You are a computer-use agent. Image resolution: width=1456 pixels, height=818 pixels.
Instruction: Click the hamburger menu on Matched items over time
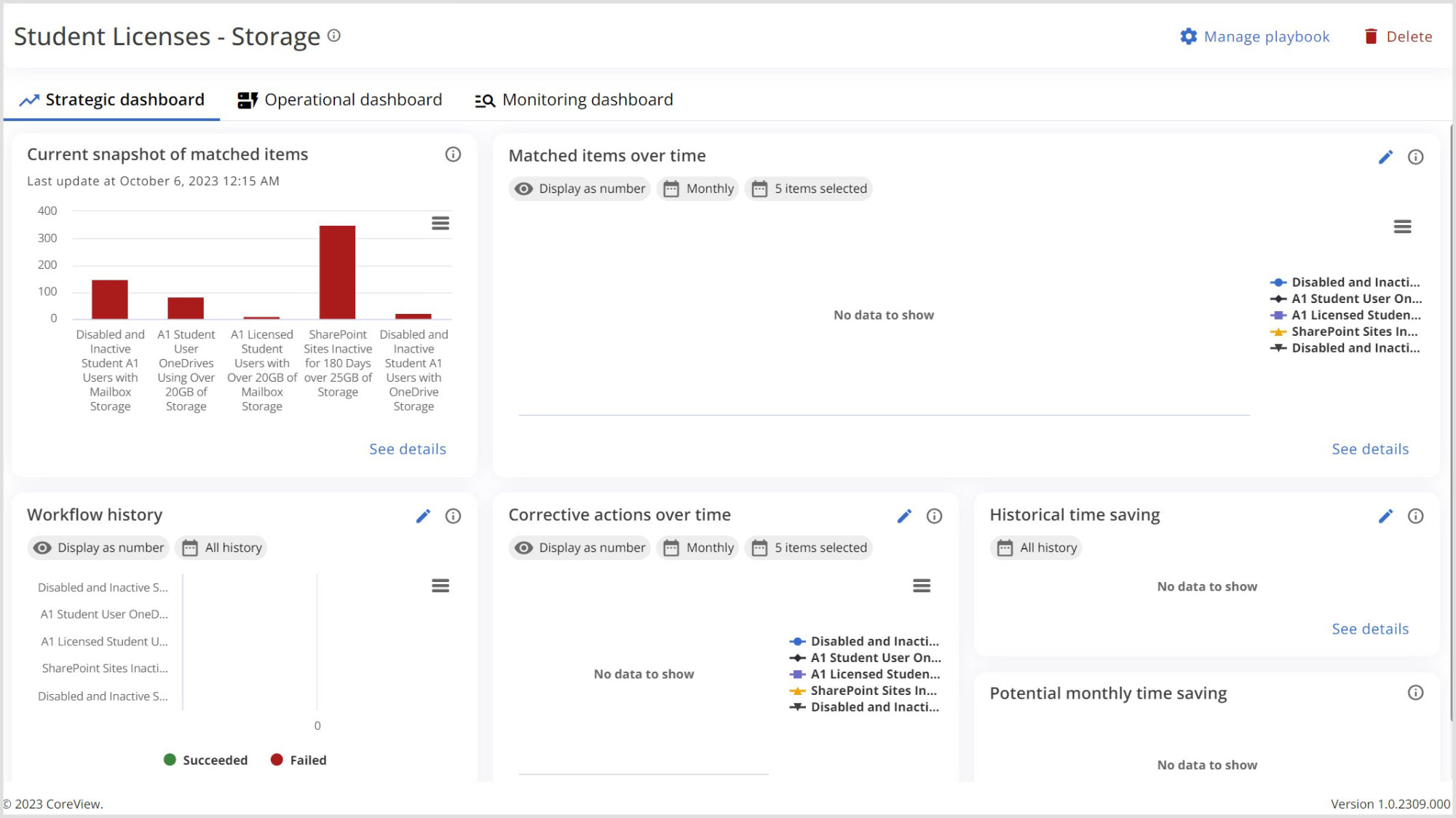click(x=1402, y=227)
